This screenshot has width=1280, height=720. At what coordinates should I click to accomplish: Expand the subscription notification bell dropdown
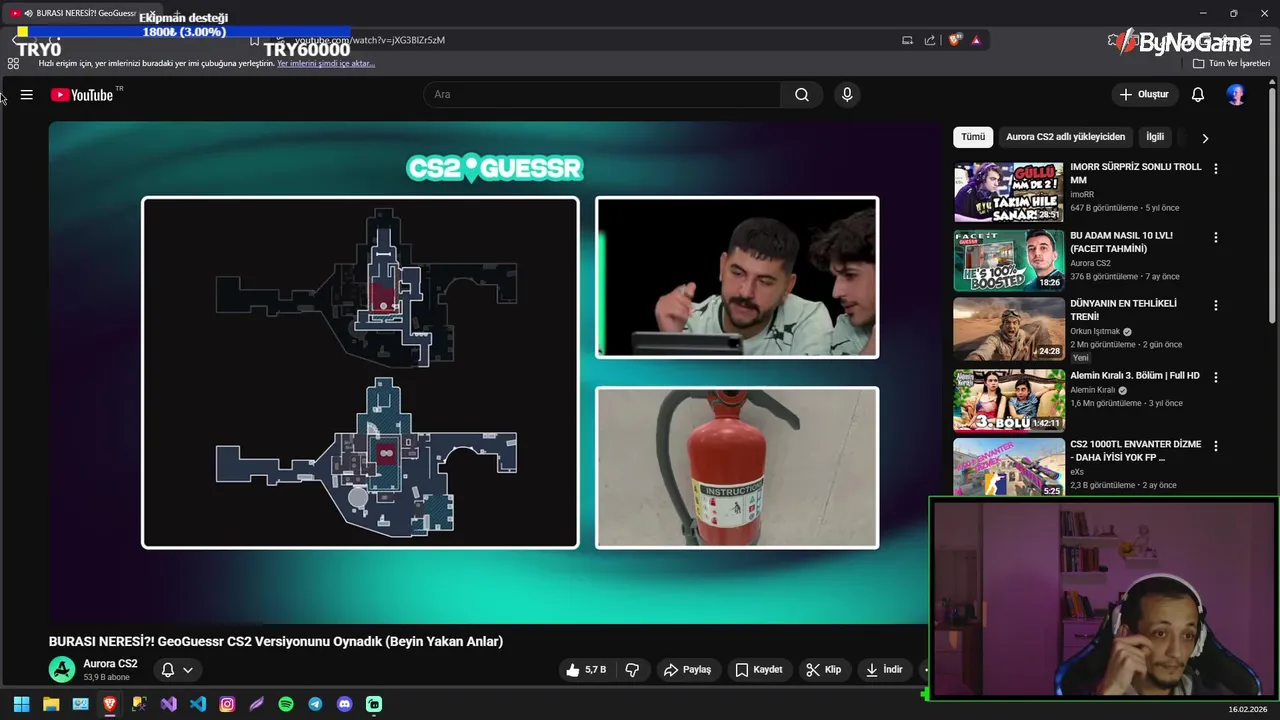click(177, 670)
